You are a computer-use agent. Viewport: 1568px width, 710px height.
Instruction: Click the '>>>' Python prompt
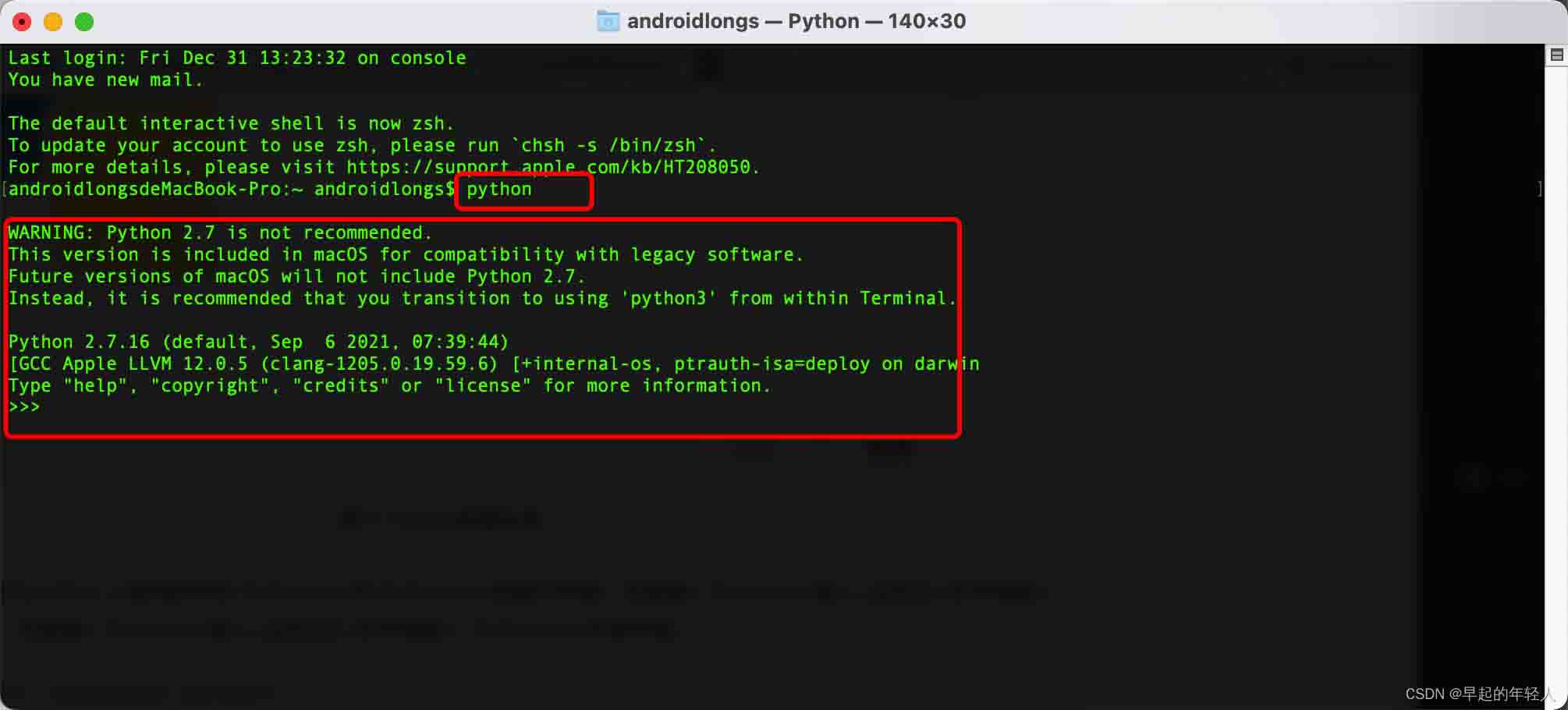click(x=24, y=406)
